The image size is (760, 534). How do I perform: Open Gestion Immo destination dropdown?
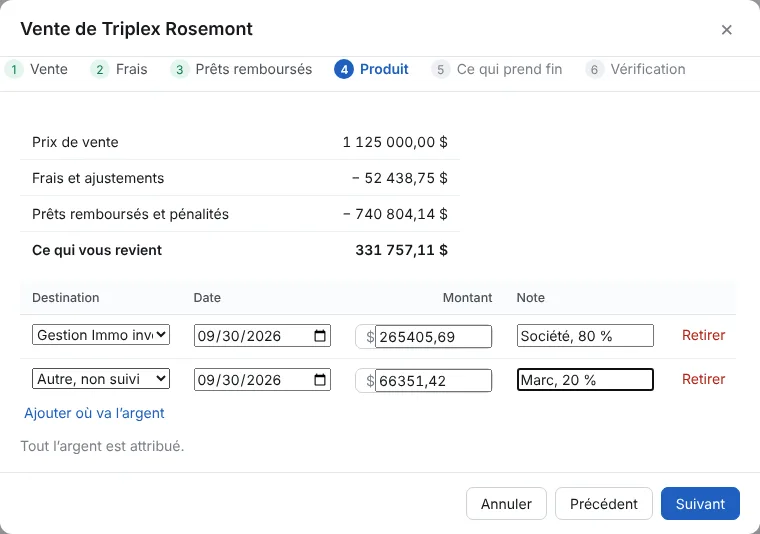(101, 335)
